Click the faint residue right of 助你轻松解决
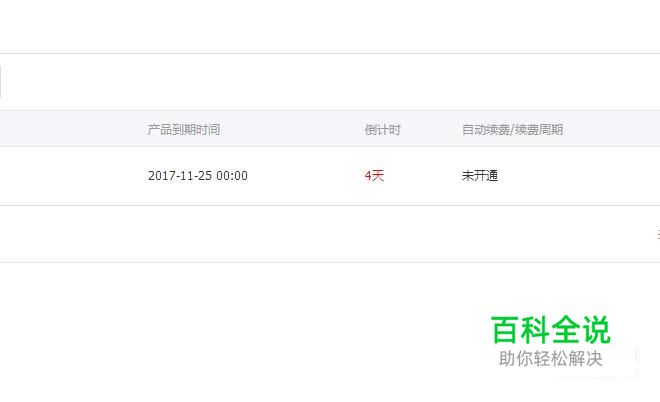 [x=637, y=361]
